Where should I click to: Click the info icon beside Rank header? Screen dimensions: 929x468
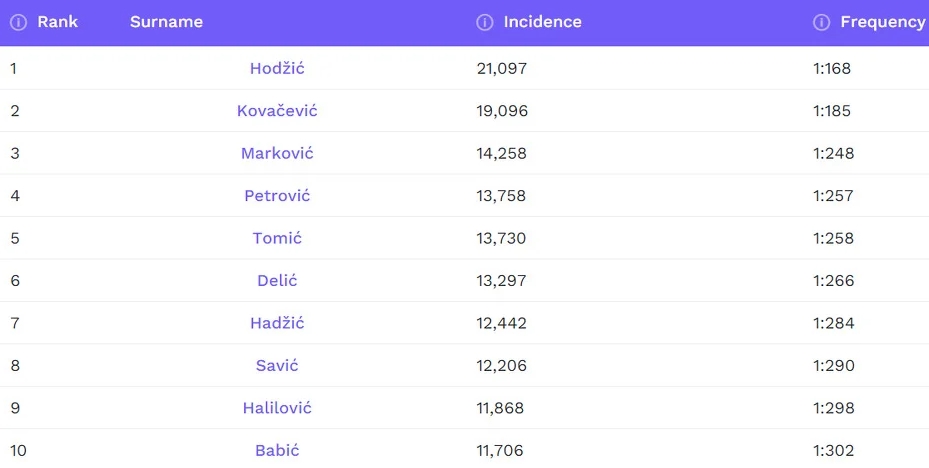pyautogui.click(x=18, y=22)
